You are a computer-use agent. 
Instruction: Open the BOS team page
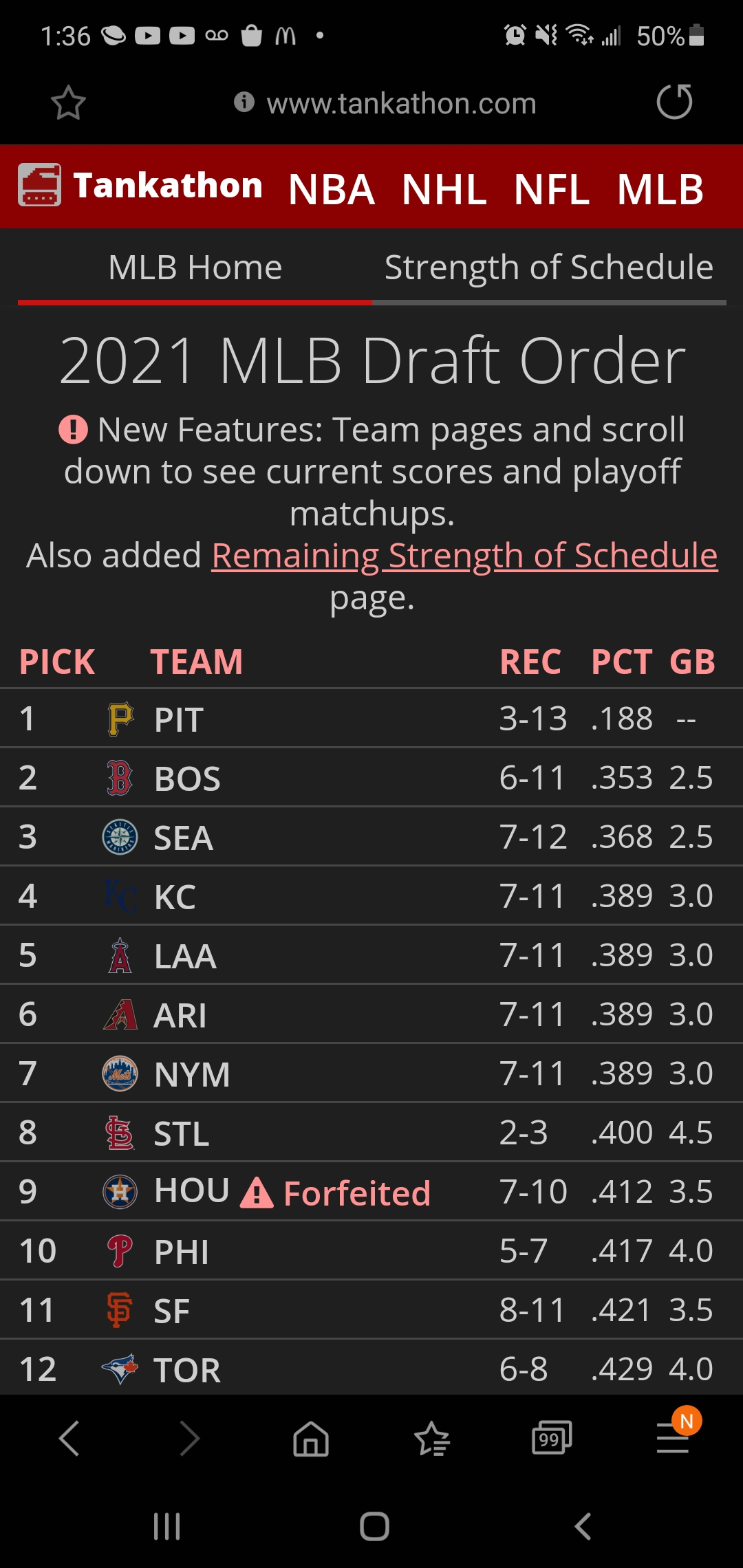pos(187,778)
